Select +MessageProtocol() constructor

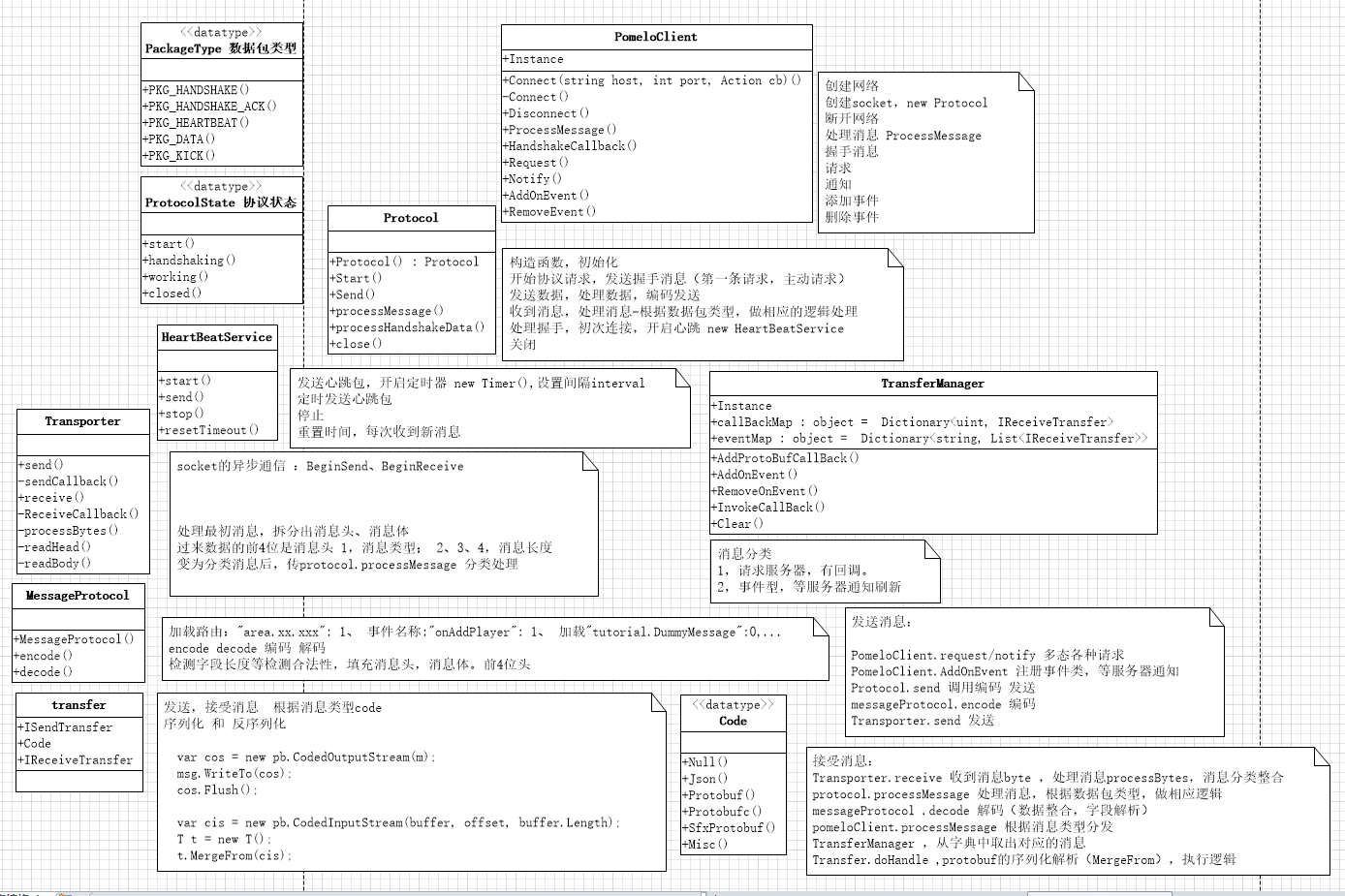(75, 639)
